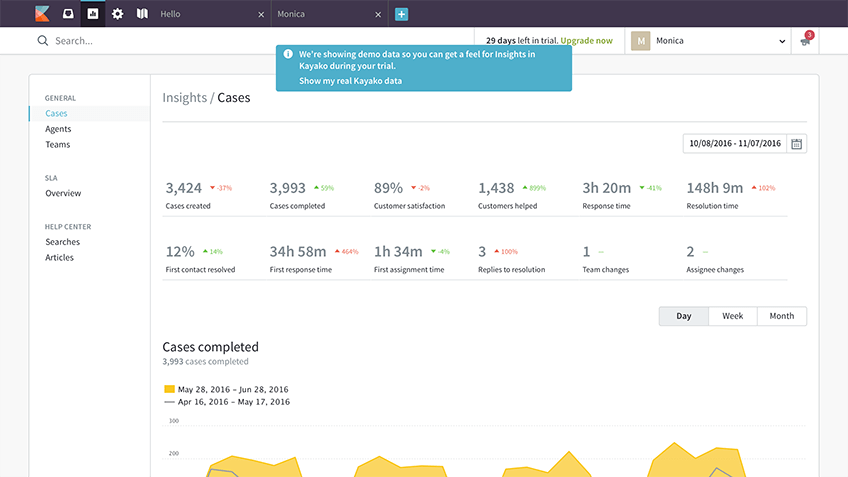Click the search magnifier icon
Image resolution: width=848 pixels, height=477 pixels.
coord(43,41)
